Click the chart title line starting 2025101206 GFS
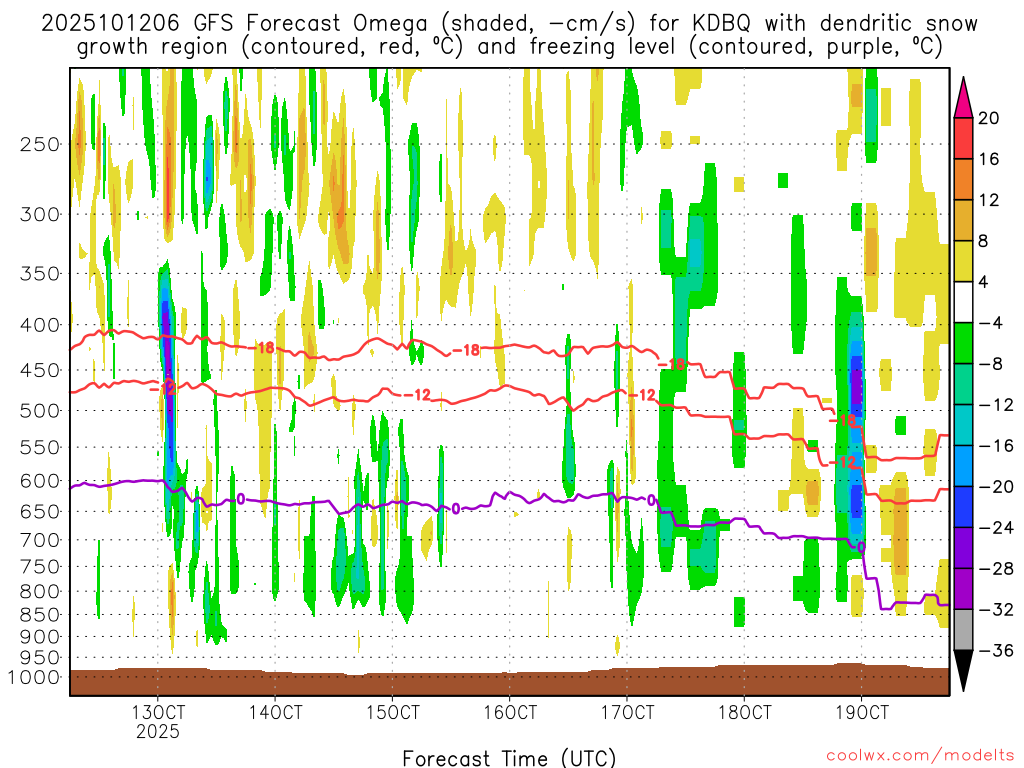The image size is (1024, 768). [509, 24]
